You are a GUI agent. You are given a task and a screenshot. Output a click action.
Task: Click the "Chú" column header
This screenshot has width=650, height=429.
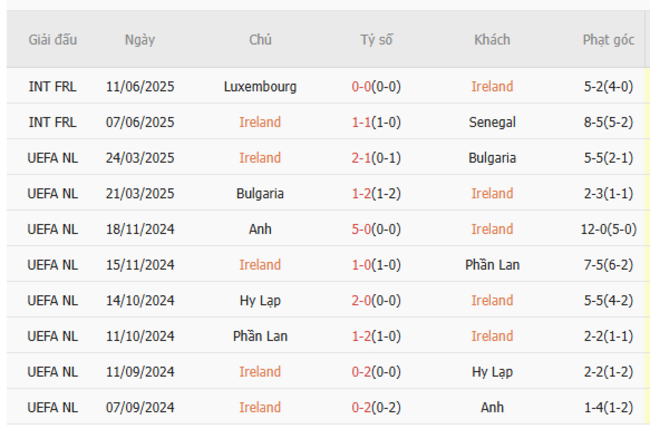click(260, 40)
